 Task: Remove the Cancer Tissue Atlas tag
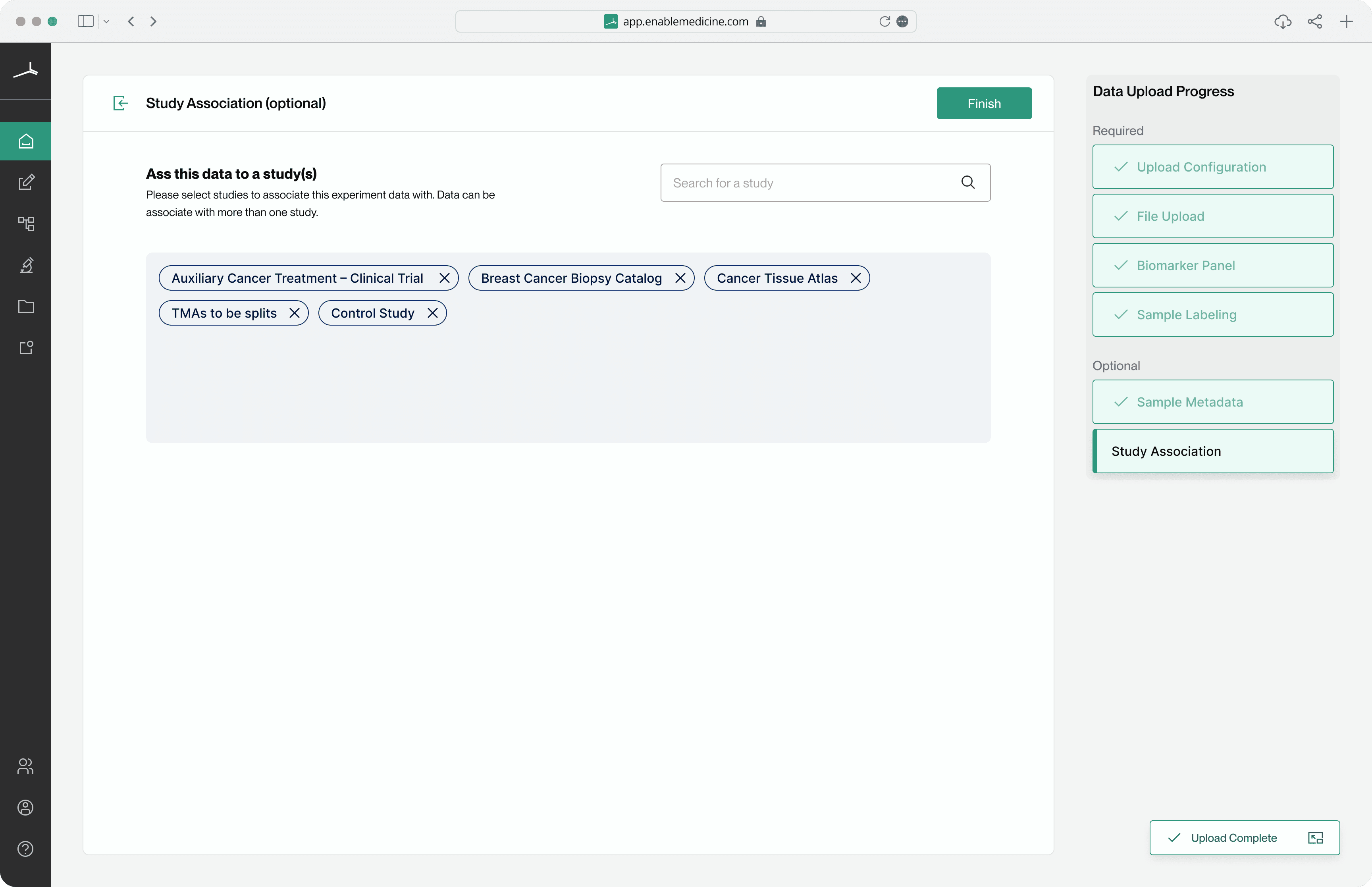click(856, 278)
